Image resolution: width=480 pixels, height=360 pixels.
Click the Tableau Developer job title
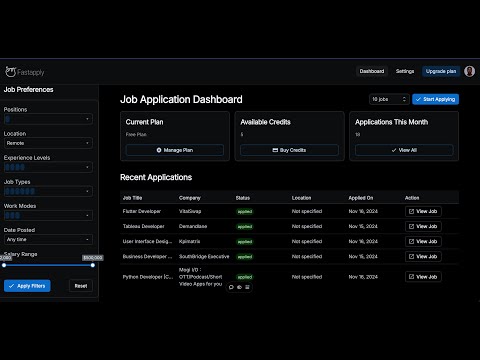[143, 226]
